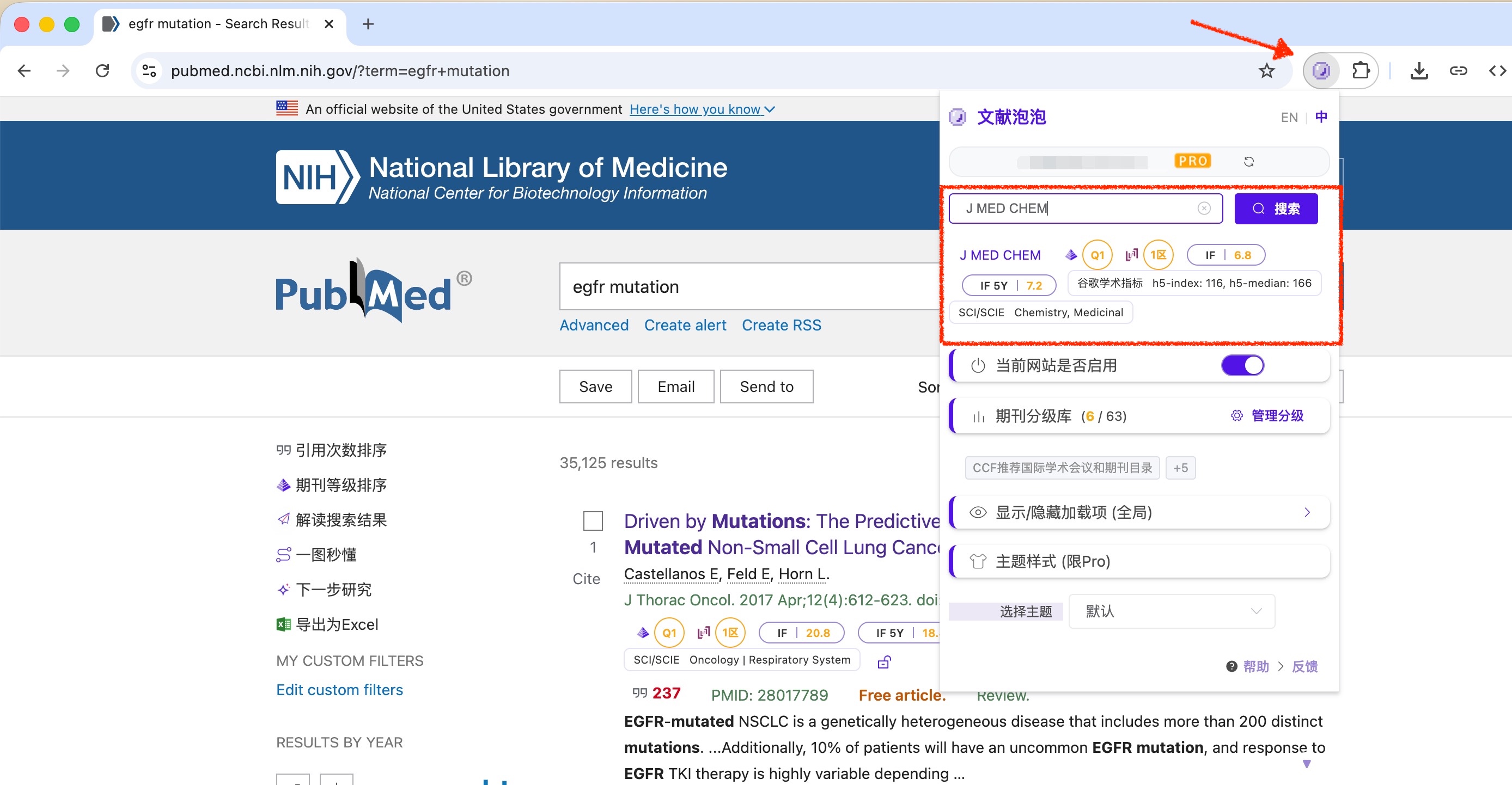This screenshot has width=1512, height=785.
Task: Reload the page with the refresh button
Action: tap(103, 71)
